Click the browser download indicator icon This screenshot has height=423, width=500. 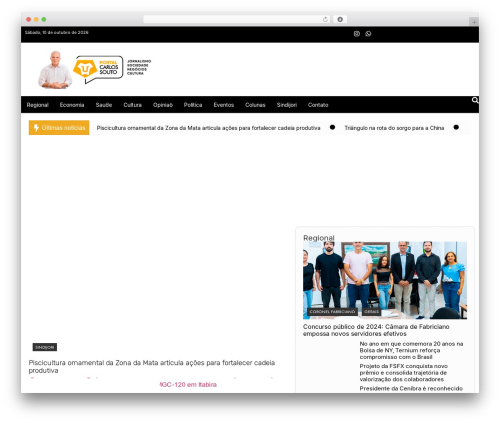(x=340, y=19)
